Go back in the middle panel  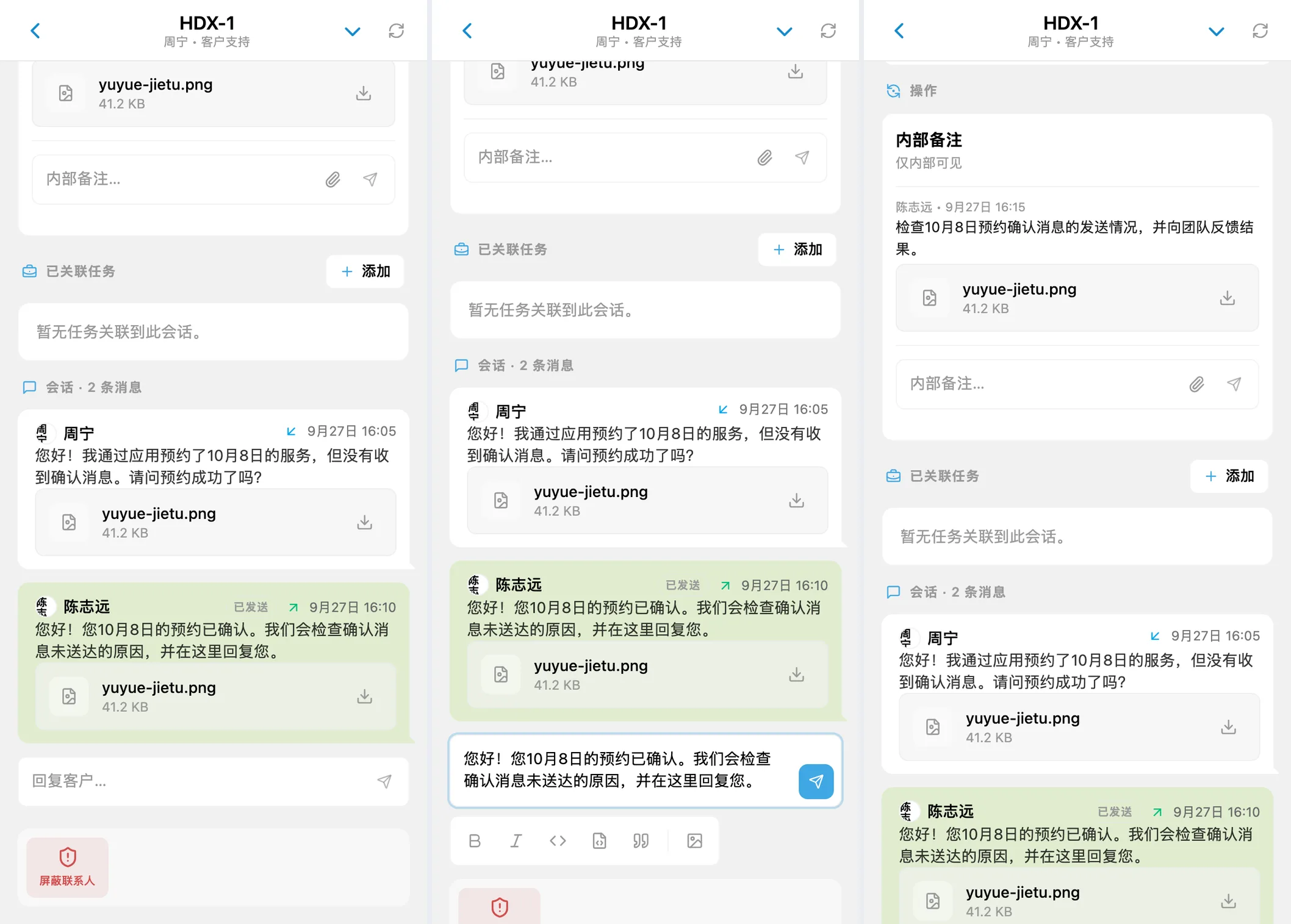pos(467,30)
